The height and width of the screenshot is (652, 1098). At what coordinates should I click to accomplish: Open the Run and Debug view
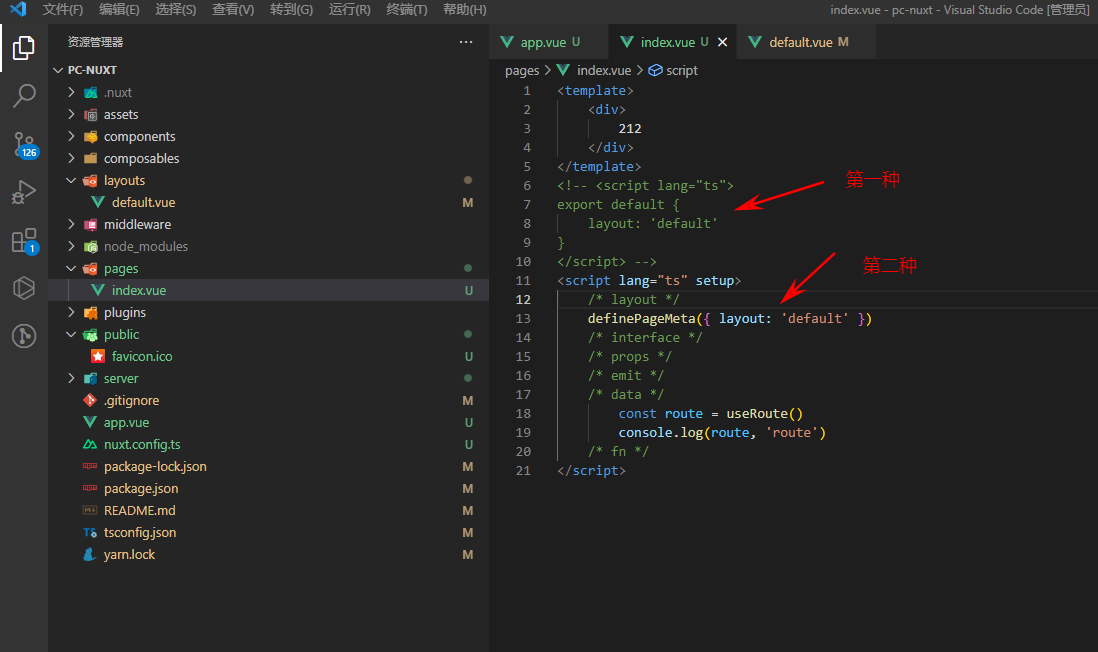coord(24,192)
